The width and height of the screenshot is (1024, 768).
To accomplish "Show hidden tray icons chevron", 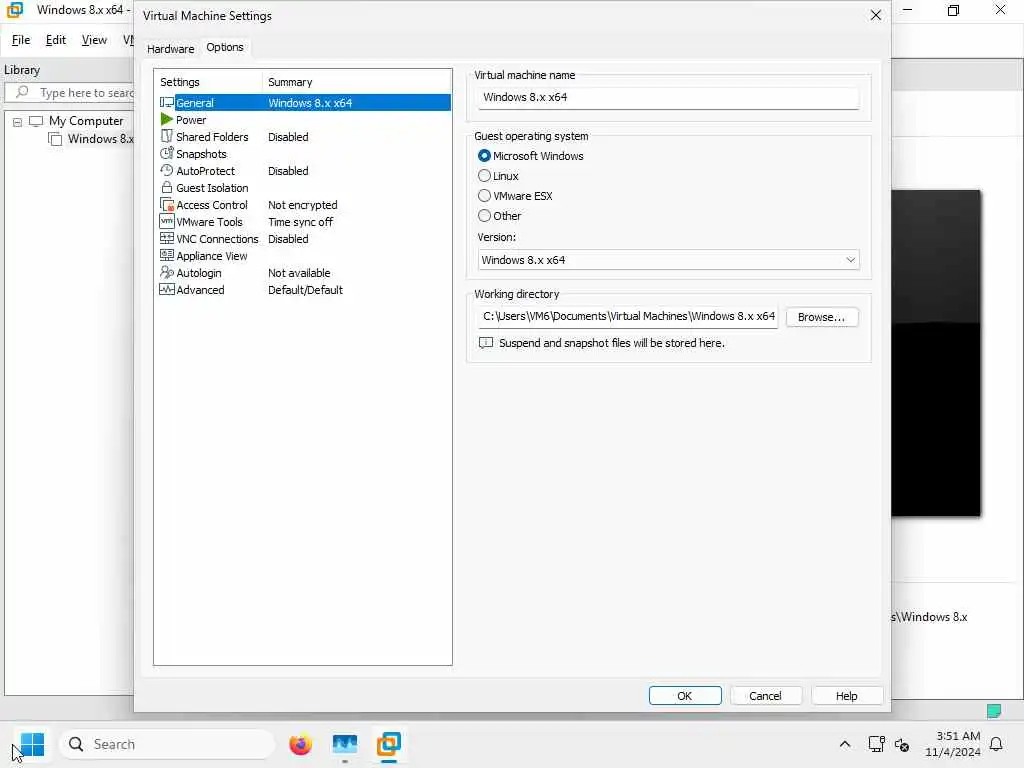I will [844, 744].
